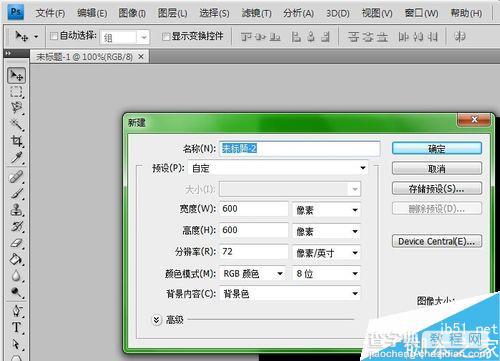Image resolution: width=500 pixels, height=361 pixels.
Task: Select the Paint Bucket tool
Action: click(x=16, y=259)
